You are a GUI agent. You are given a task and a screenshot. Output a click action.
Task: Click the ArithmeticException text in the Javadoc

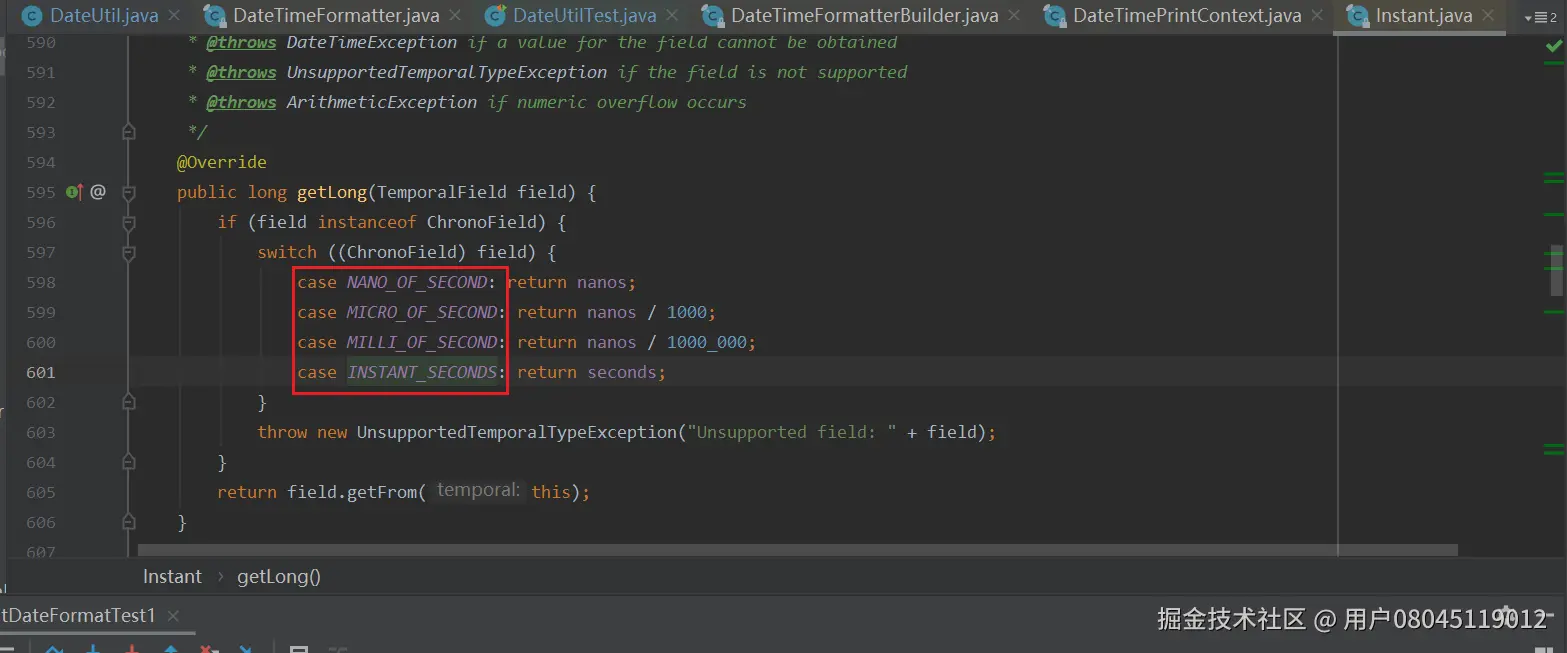pos(381,102)
